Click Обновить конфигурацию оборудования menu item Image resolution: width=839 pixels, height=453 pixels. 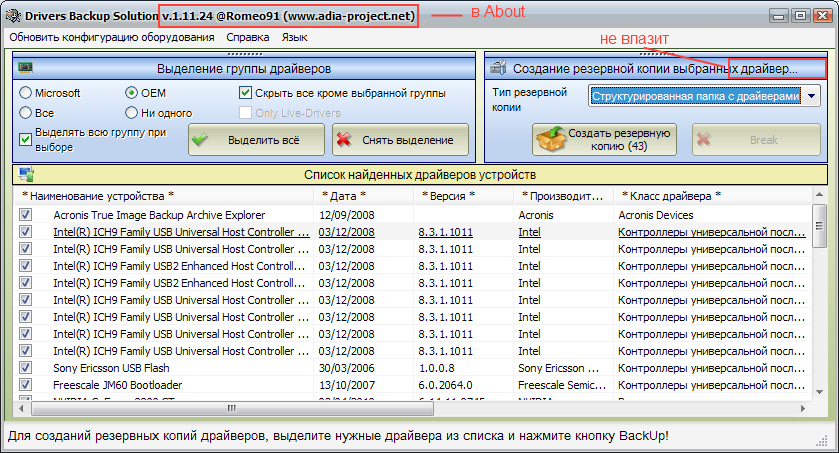click(112, 37)
